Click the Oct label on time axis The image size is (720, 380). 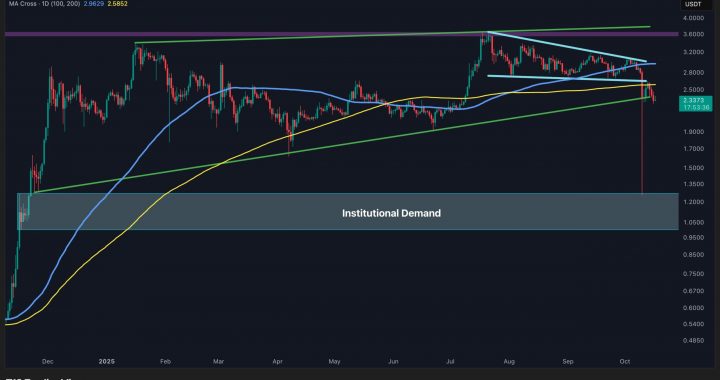pos(624,362)
